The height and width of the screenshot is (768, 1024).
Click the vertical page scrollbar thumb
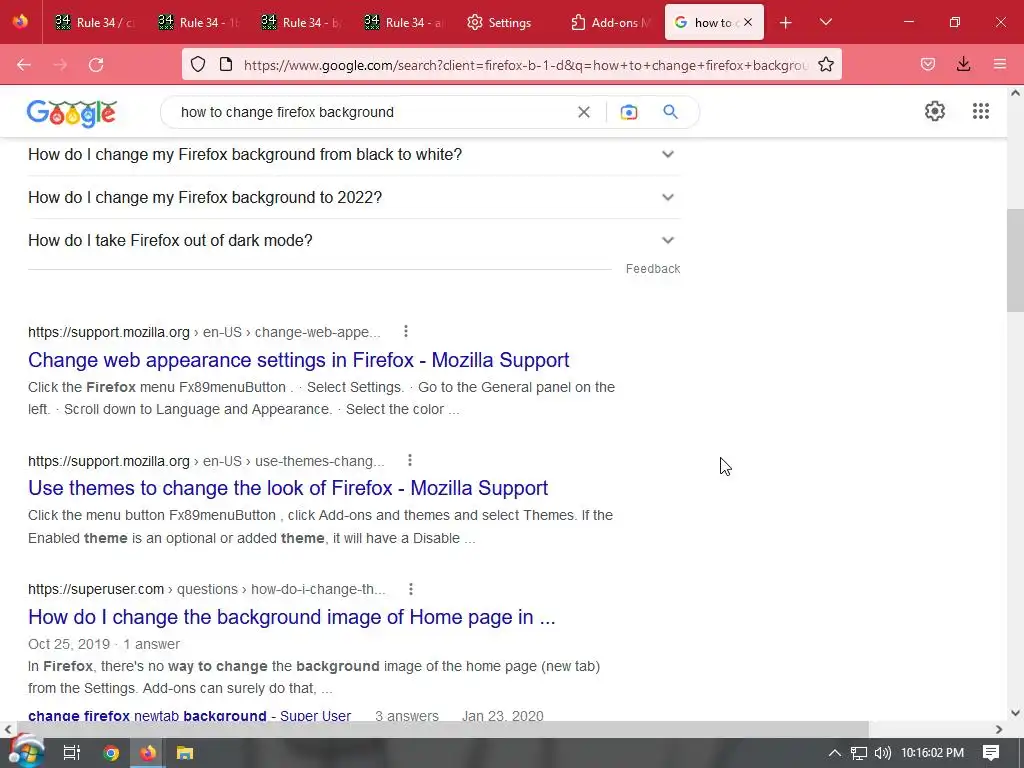click(x=1015, y=261)
